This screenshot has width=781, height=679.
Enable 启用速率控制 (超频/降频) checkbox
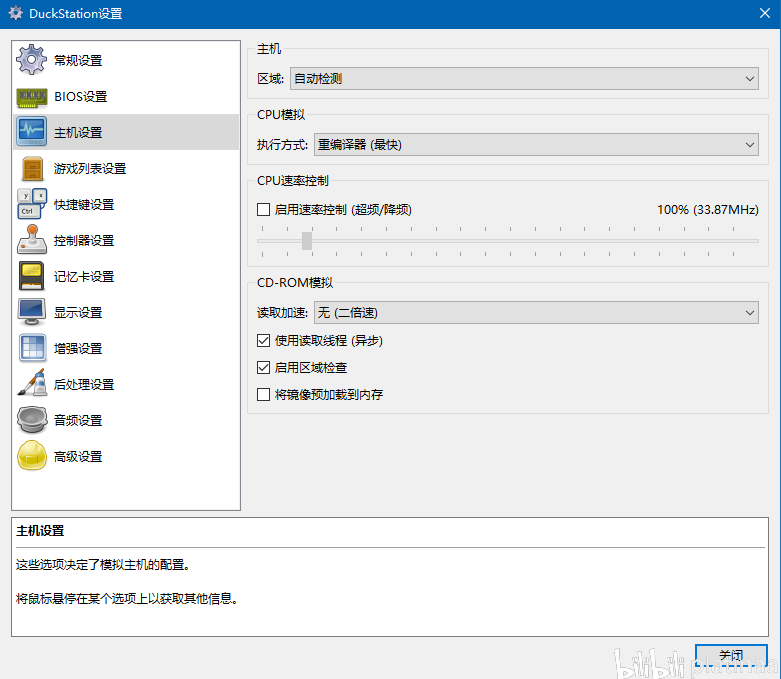263,209
